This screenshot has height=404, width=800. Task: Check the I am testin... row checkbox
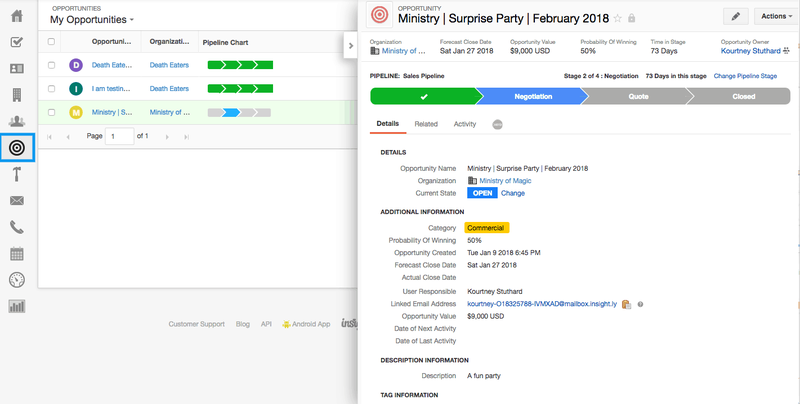tap(51, 89)
